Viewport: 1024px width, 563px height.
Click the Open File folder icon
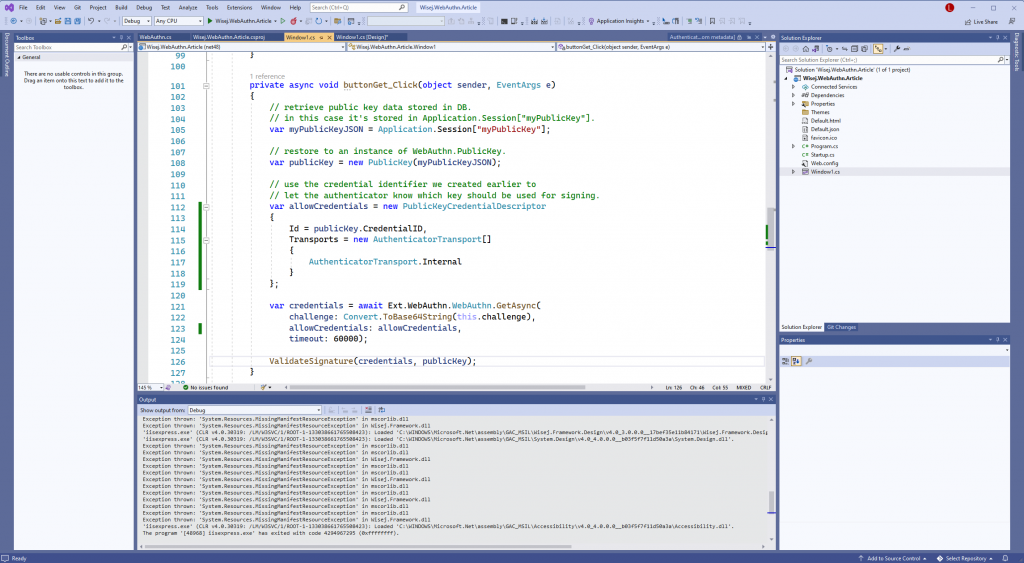click(x=57, y=21)
